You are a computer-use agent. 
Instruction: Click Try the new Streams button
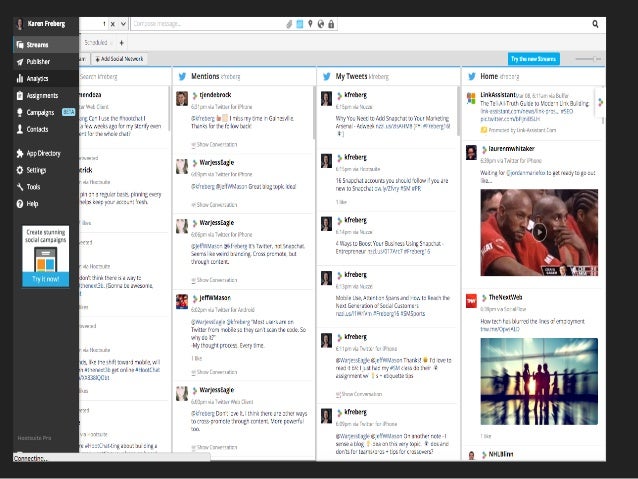pos(533,59)
